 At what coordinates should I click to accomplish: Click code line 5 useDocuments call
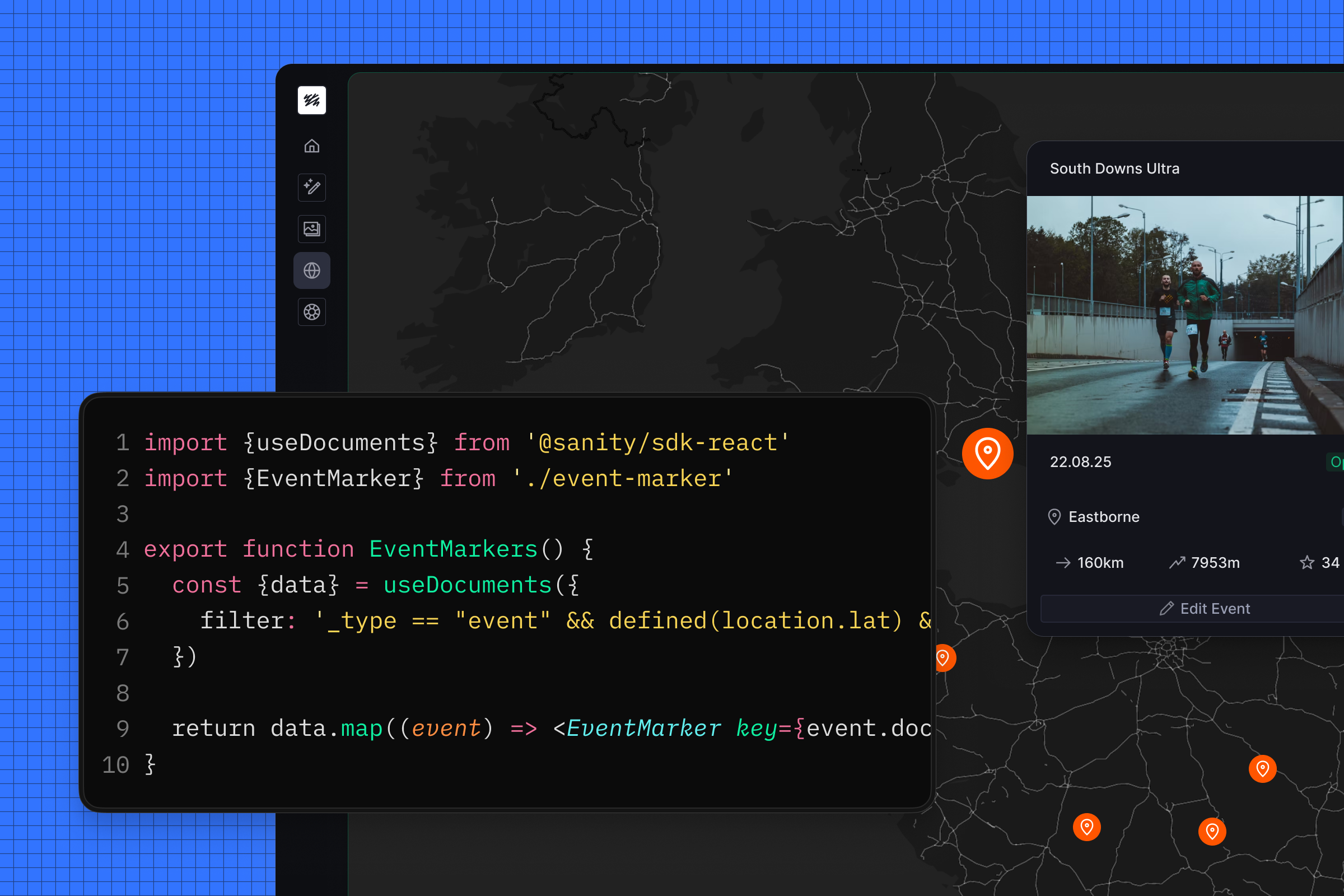467,585
